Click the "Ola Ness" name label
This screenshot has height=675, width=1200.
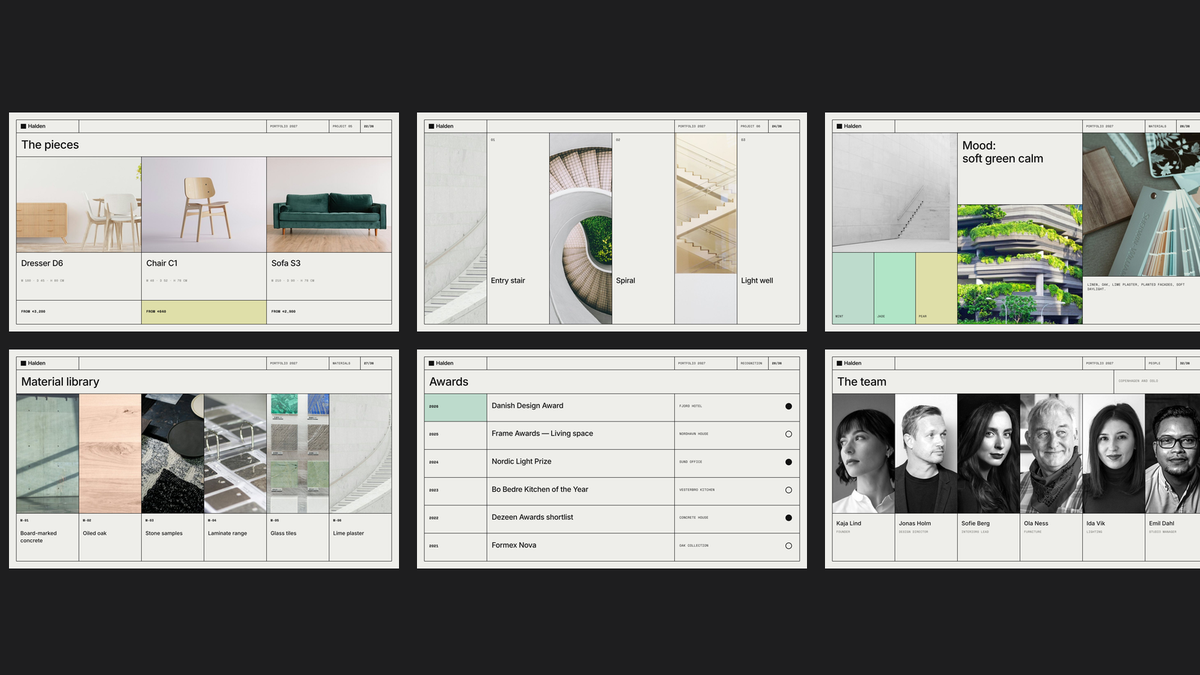1036,523
